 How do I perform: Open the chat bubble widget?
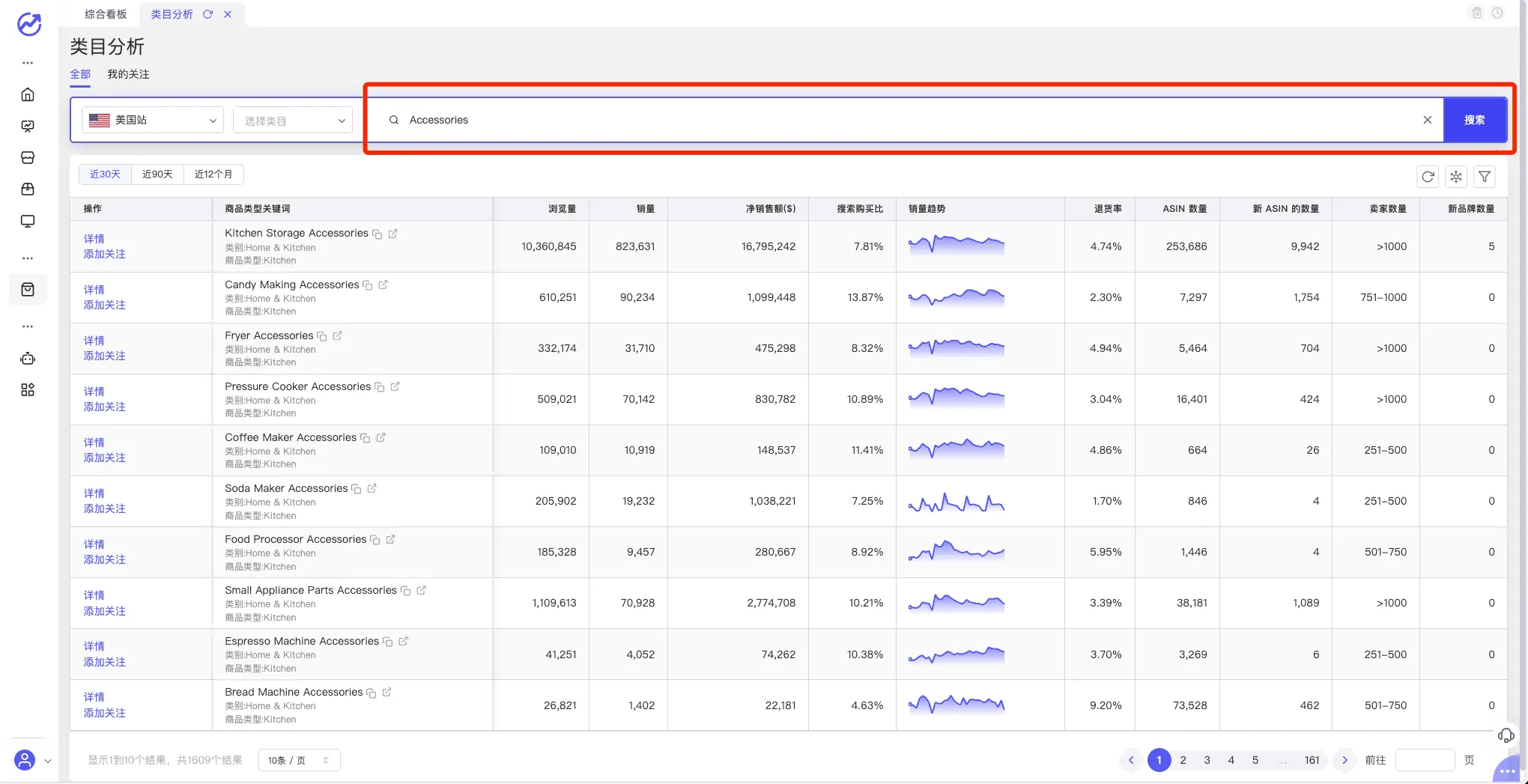pos(1508,771)
